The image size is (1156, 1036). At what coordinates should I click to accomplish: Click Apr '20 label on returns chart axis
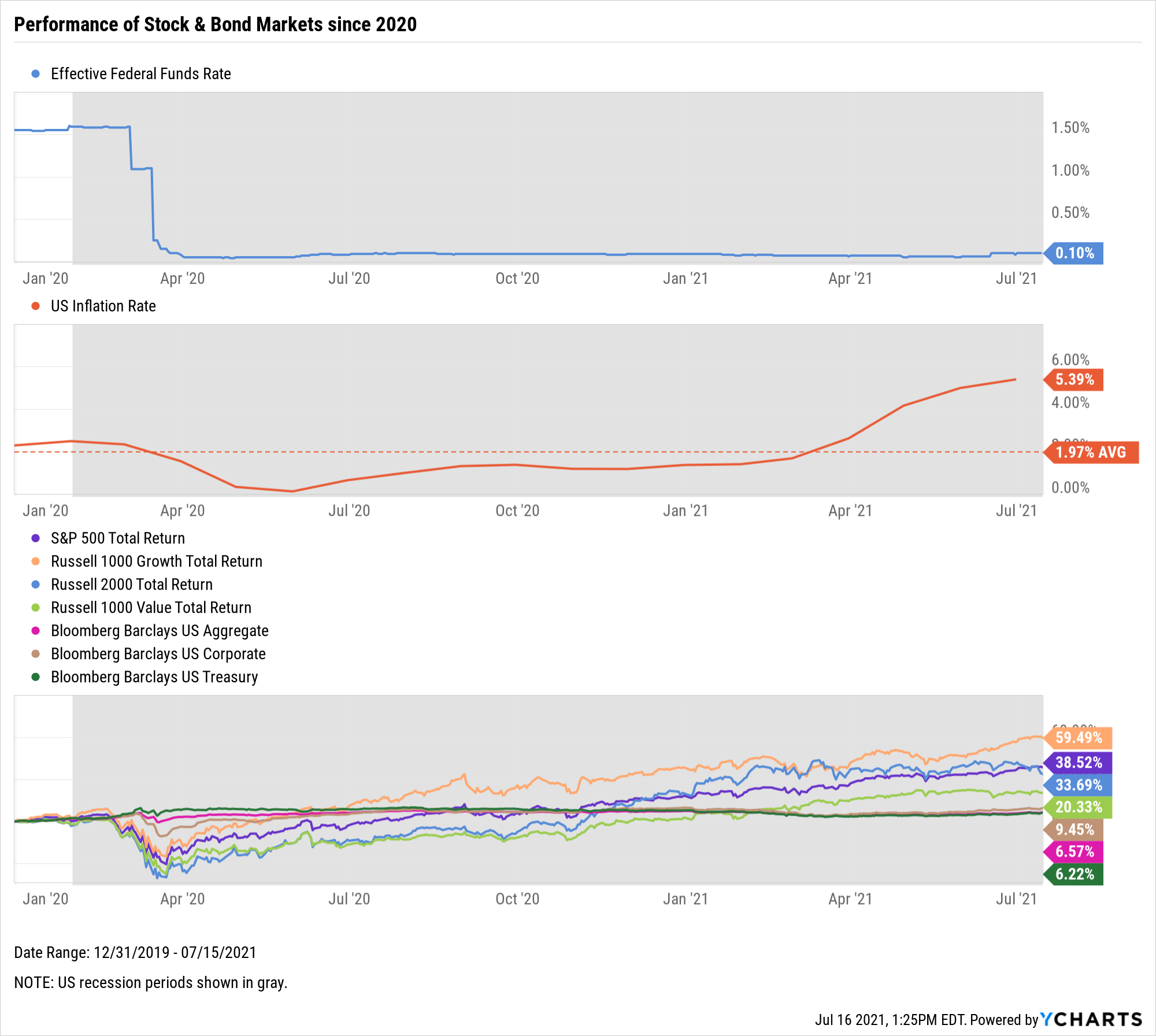coord(183,899)
